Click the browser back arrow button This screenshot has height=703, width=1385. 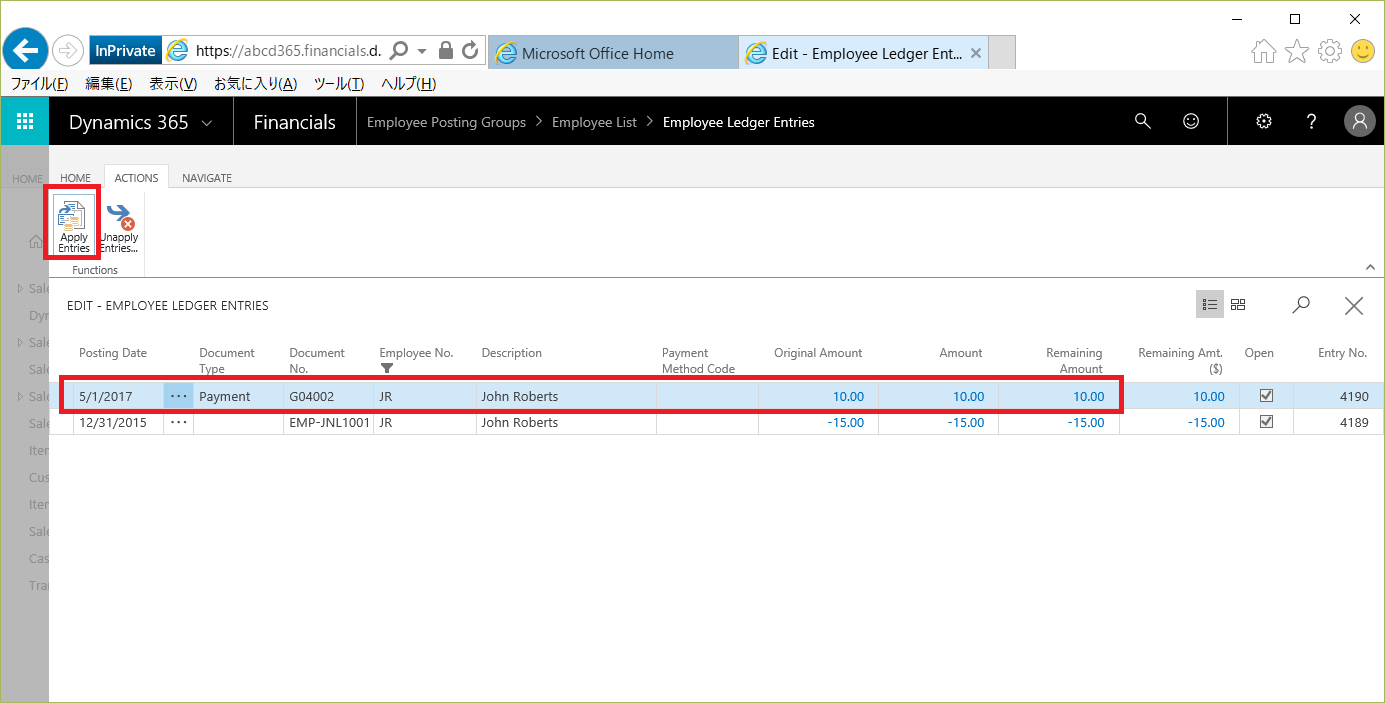click(25, 50)
